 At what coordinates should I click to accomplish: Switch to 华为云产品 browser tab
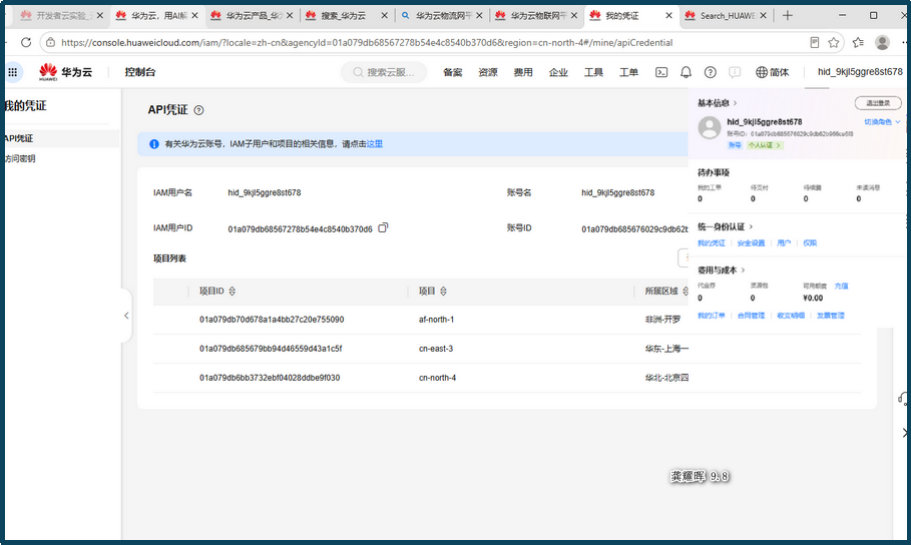(x=252, y=16)
